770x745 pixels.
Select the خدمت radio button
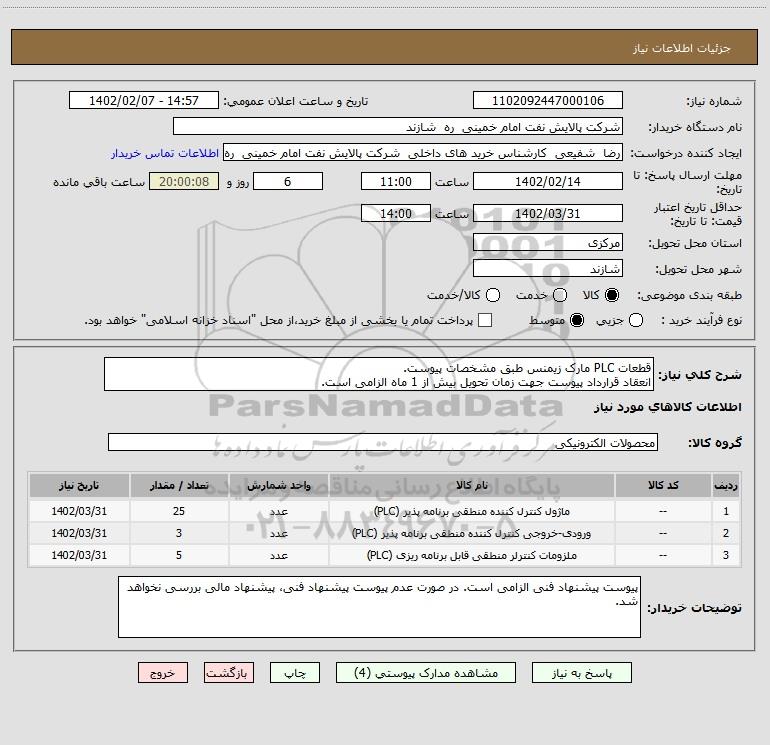(560, 295)
